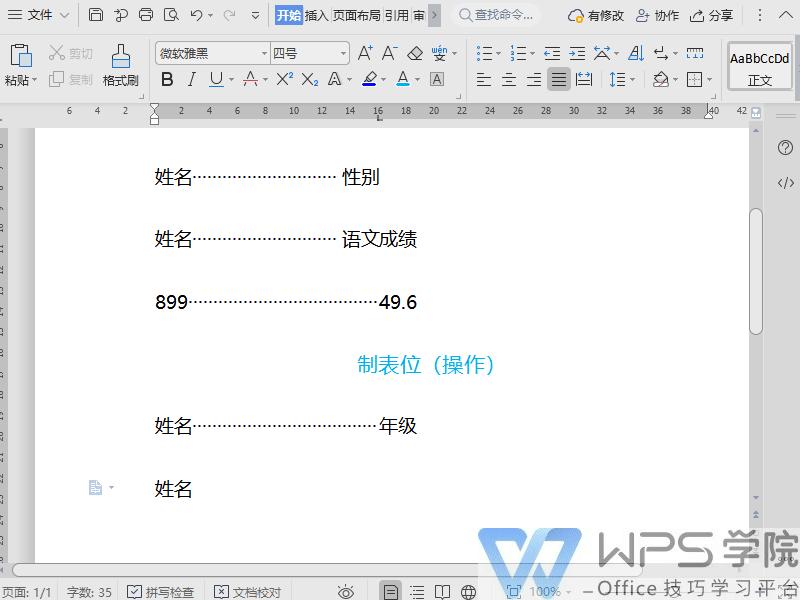This screenshot has height=600, width=800.
Task: Toggle center paragraph alignment
Action: (508, 78)
